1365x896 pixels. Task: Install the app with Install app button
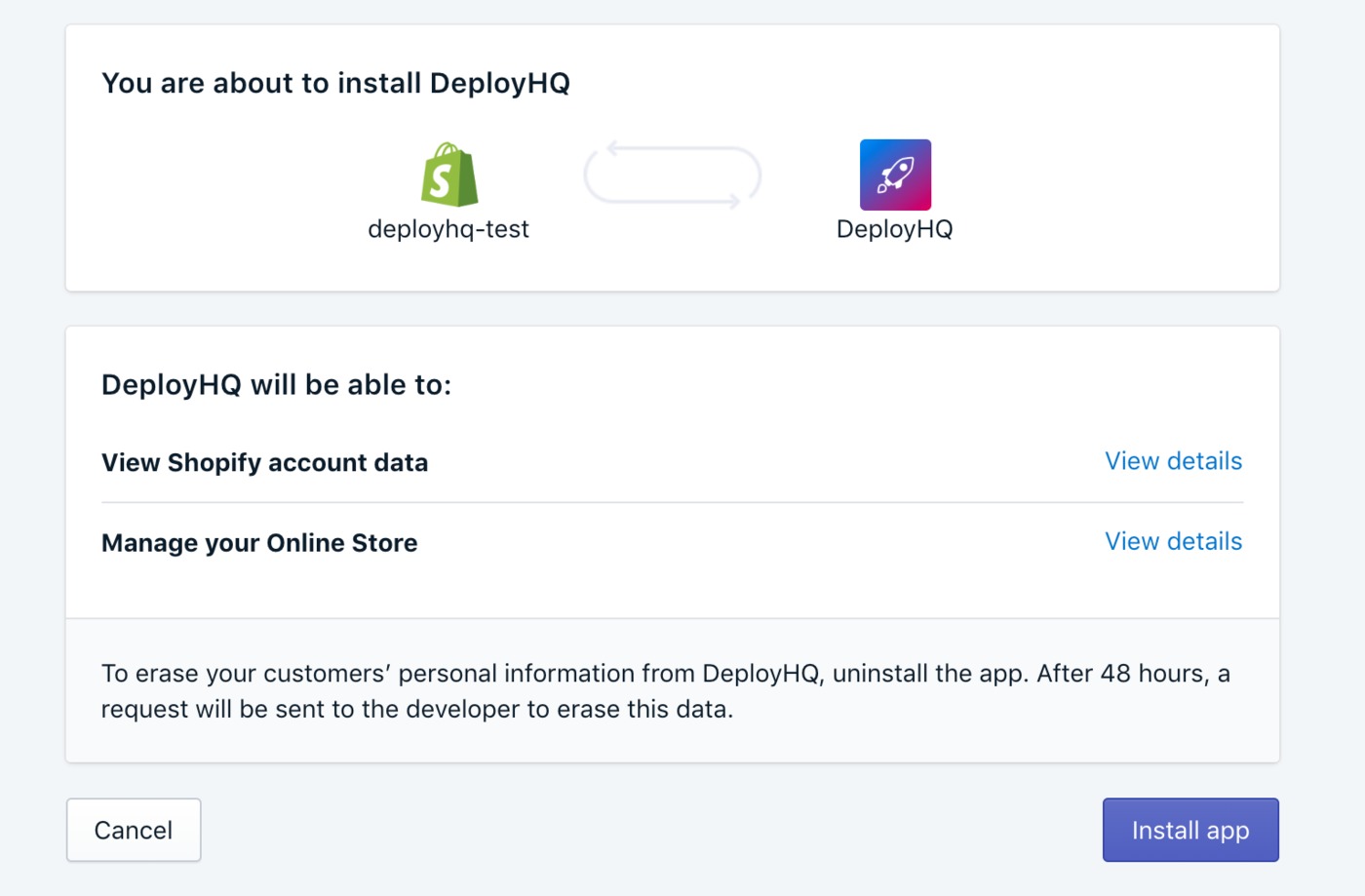click(x=1190, y=830)
